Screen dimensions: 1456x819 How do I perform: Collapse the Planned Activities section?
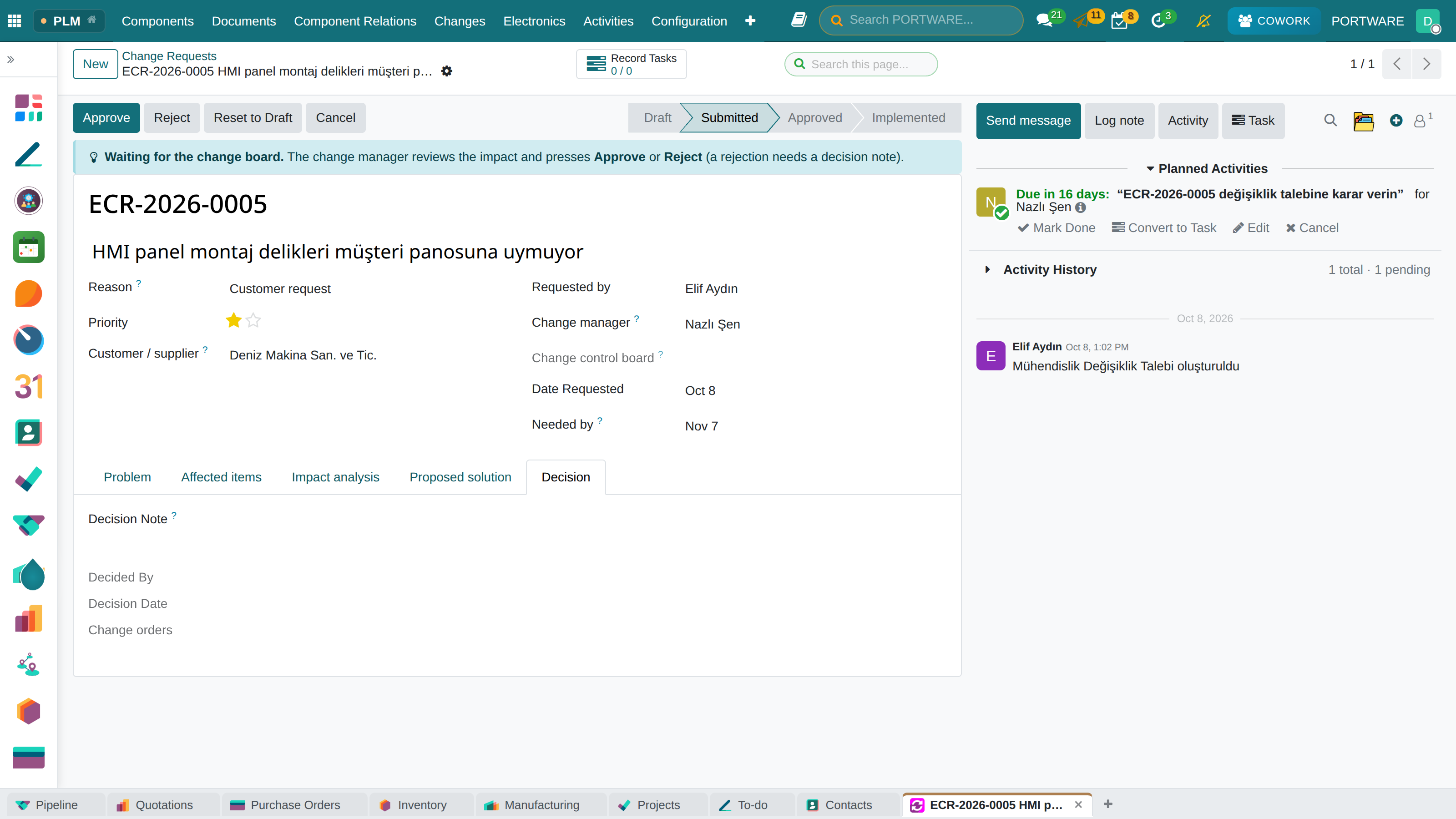coord(1206,168)
